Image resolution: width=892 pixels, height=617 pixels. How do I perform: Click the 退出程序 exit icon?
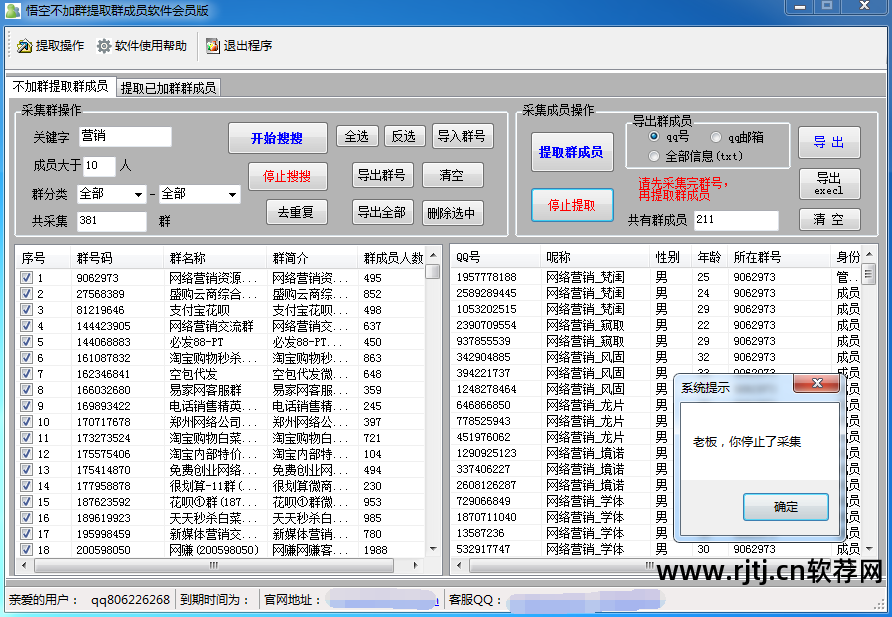(212, 45)
